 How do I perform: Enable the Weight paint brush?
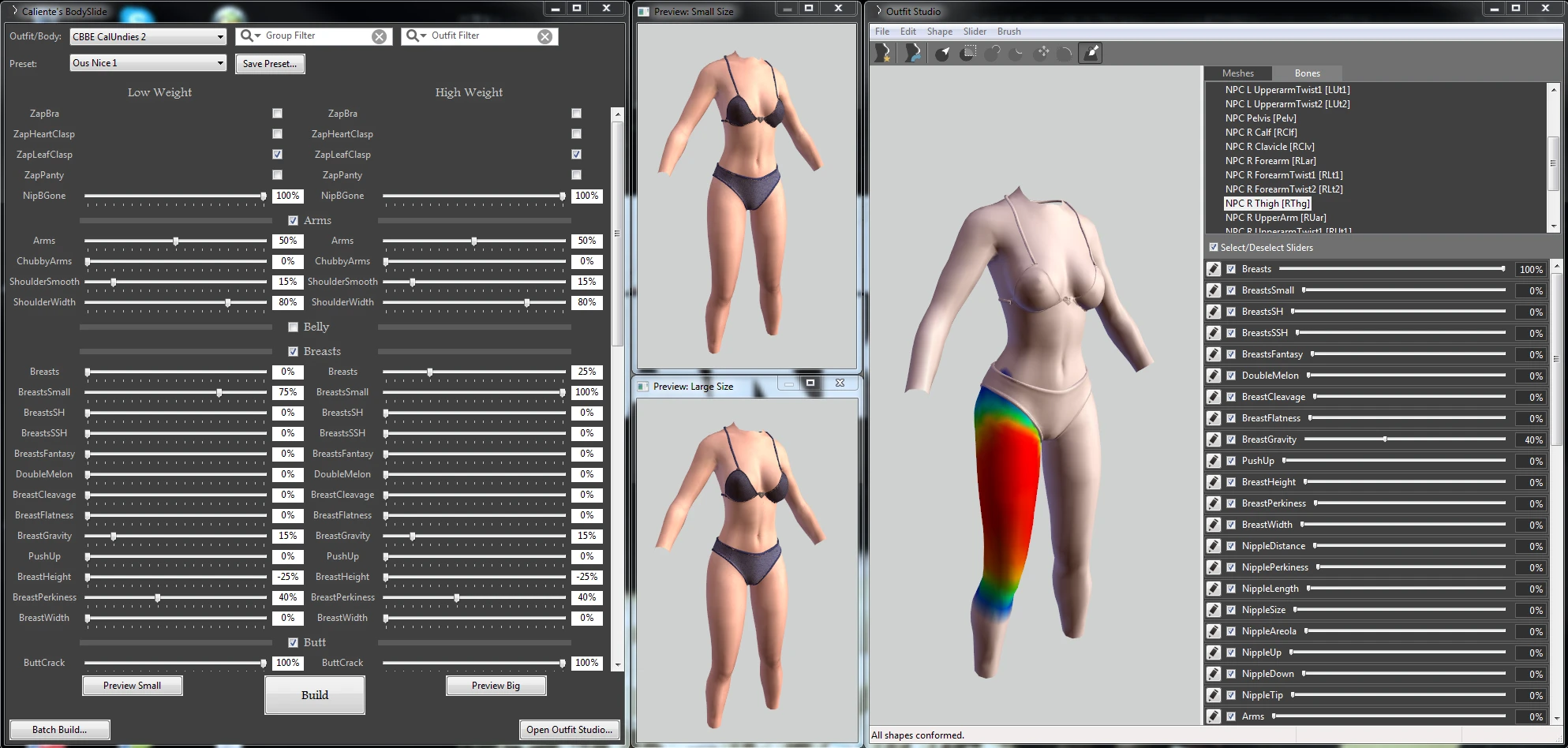coord(1091,53)
